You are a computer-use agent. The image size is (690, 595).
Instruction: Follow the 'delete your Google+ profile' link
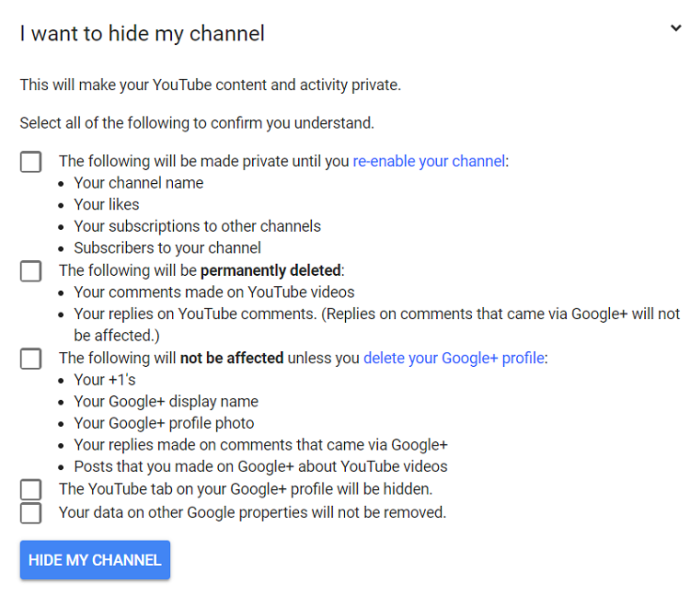pyautogui.click(x=454, y=358)
